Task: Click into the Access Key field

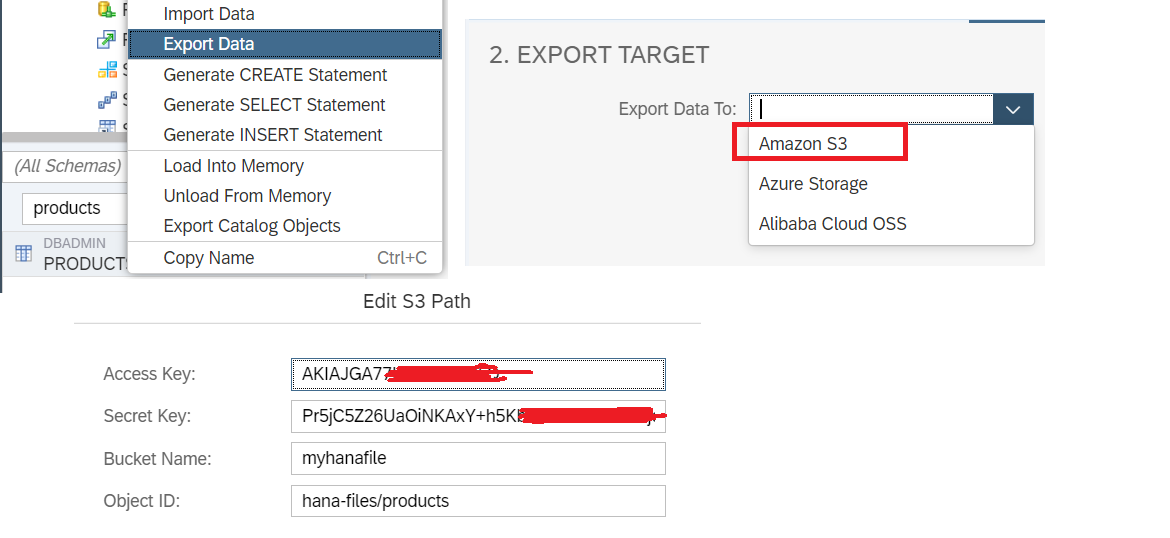Action: [477, 375]
